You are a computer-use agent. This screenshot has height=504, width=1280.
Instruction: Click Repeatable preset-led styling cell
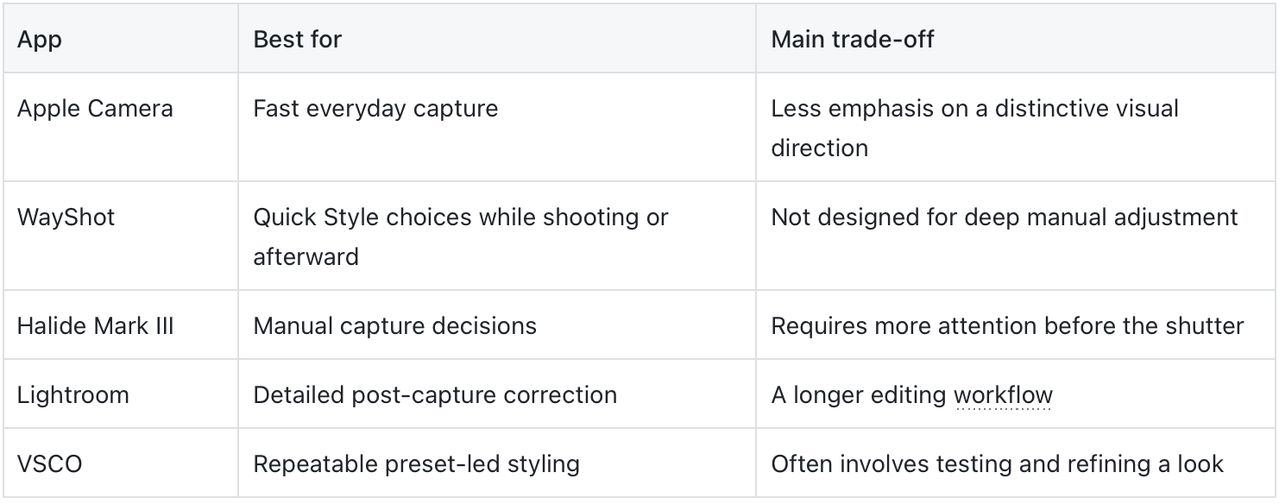(x=496, y=463)
